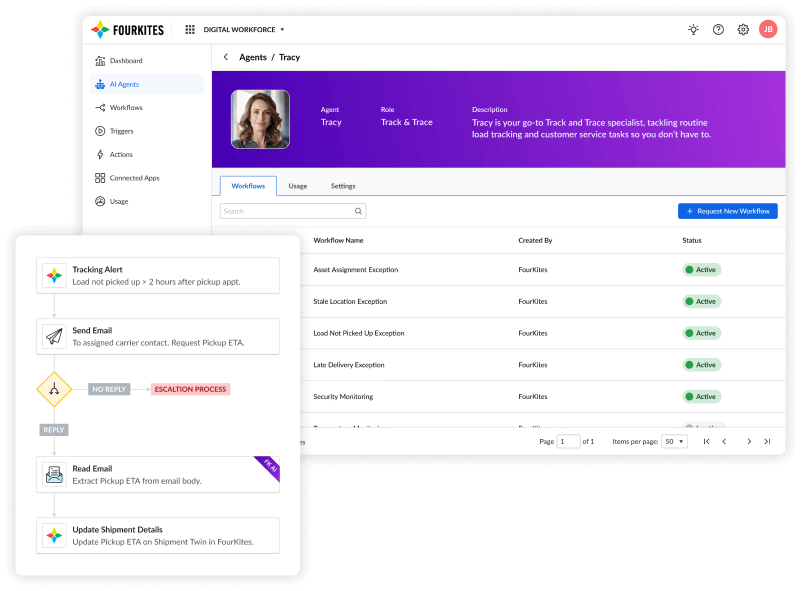Image resolution: width=801 pixels, height=591 pixels.
Task: Click the paper plane Send Email icon
Action: 54,337
